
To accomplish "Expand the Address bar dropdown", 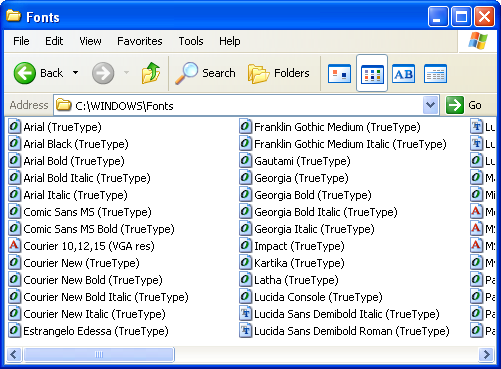I will (x=430, y=105).
